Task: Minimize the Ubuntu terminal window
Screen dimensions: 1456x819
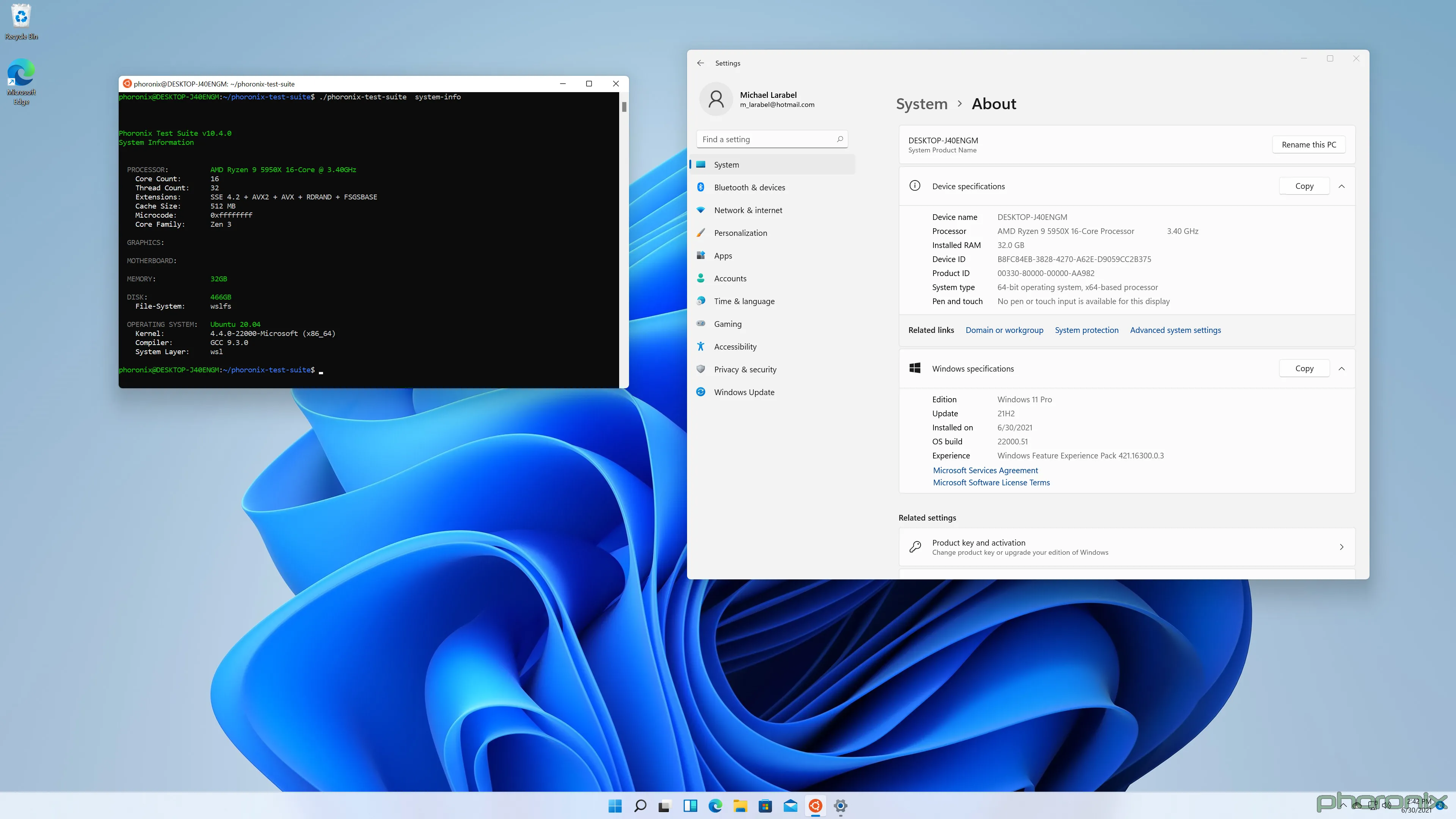Action: coord(562,84)
